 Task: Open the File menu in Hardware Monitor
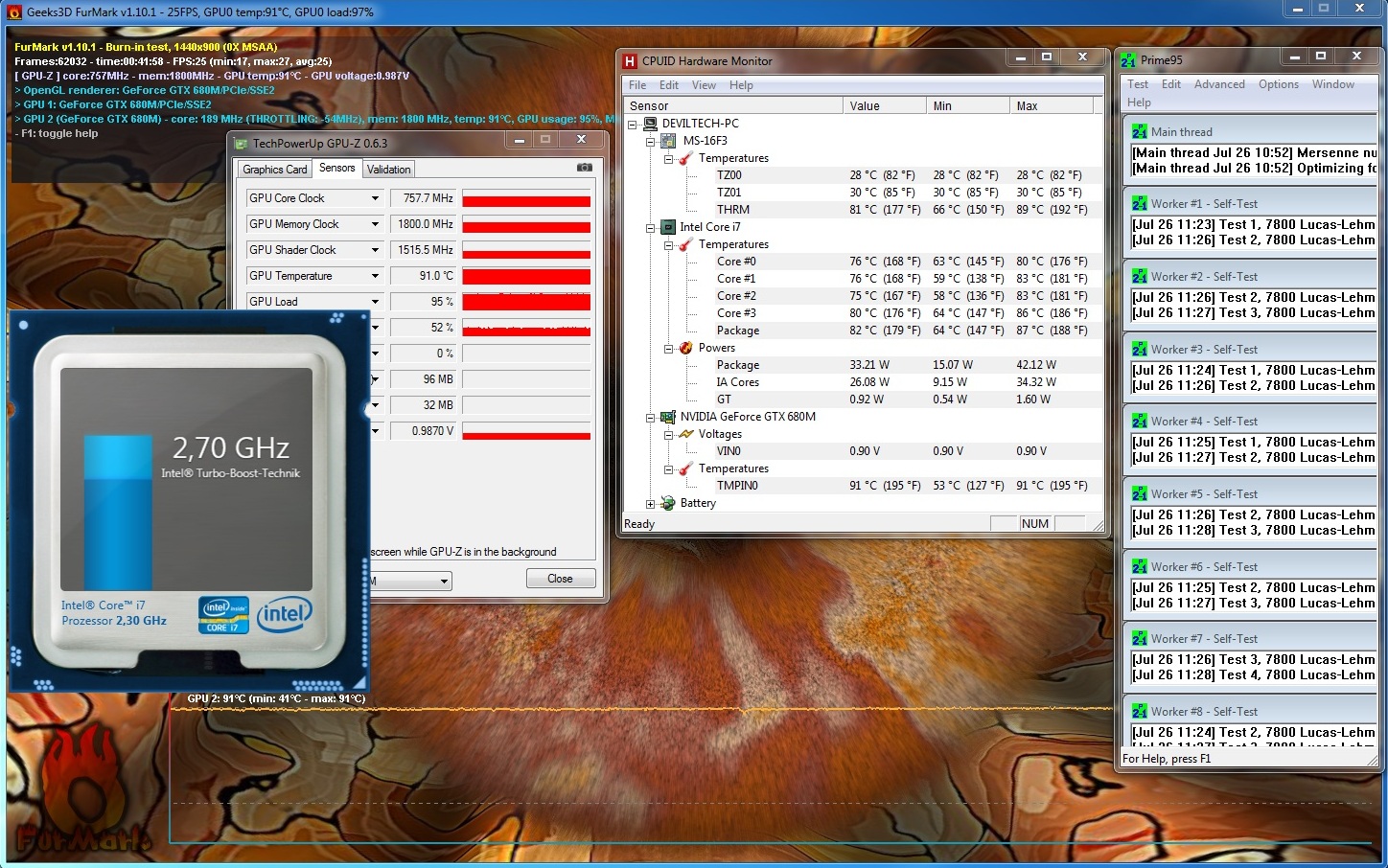point(637,85)
